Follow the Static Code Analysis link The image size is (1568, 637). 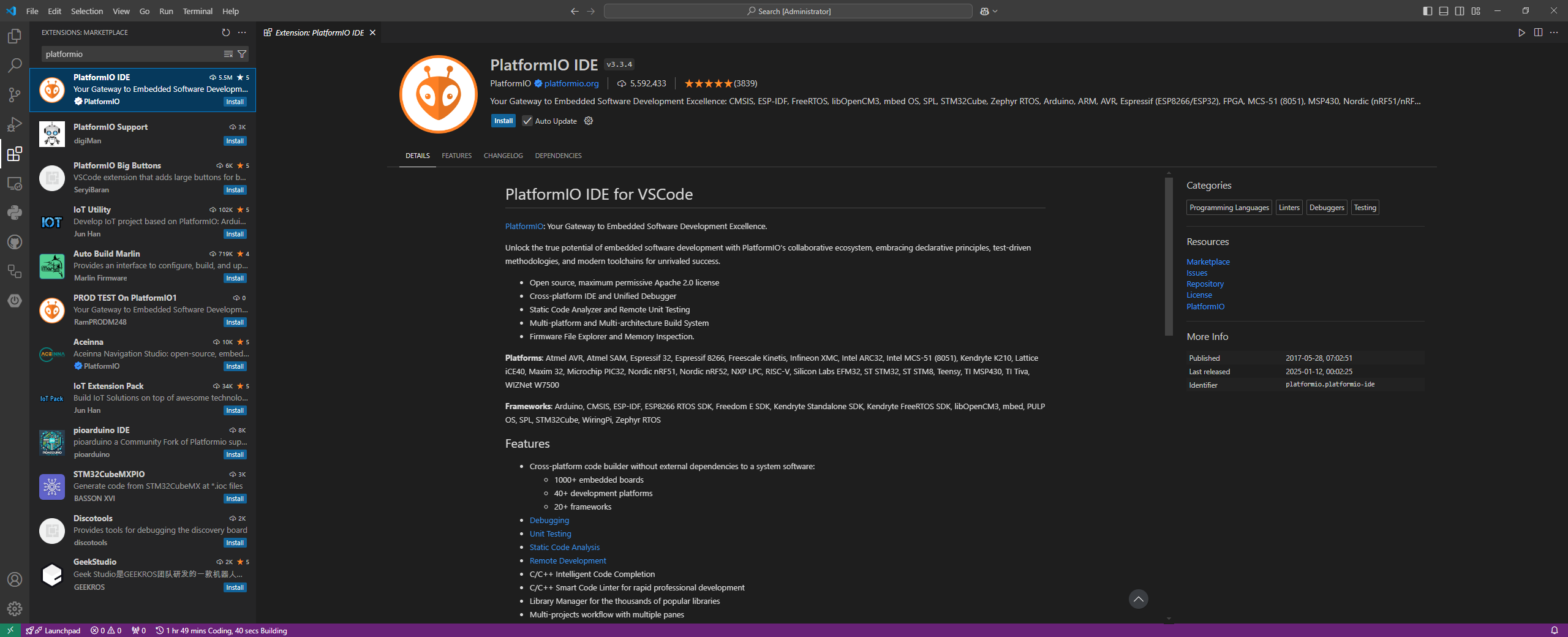pyautogui.click(x=565, y=547)
